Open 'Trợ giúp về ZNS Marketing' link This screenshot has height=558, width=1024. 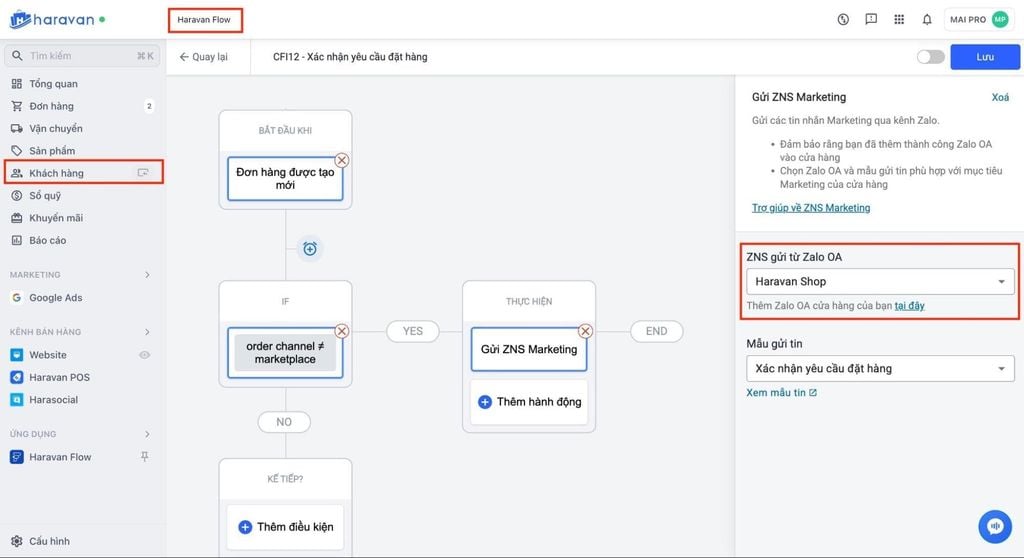click(x=811, y=208)
